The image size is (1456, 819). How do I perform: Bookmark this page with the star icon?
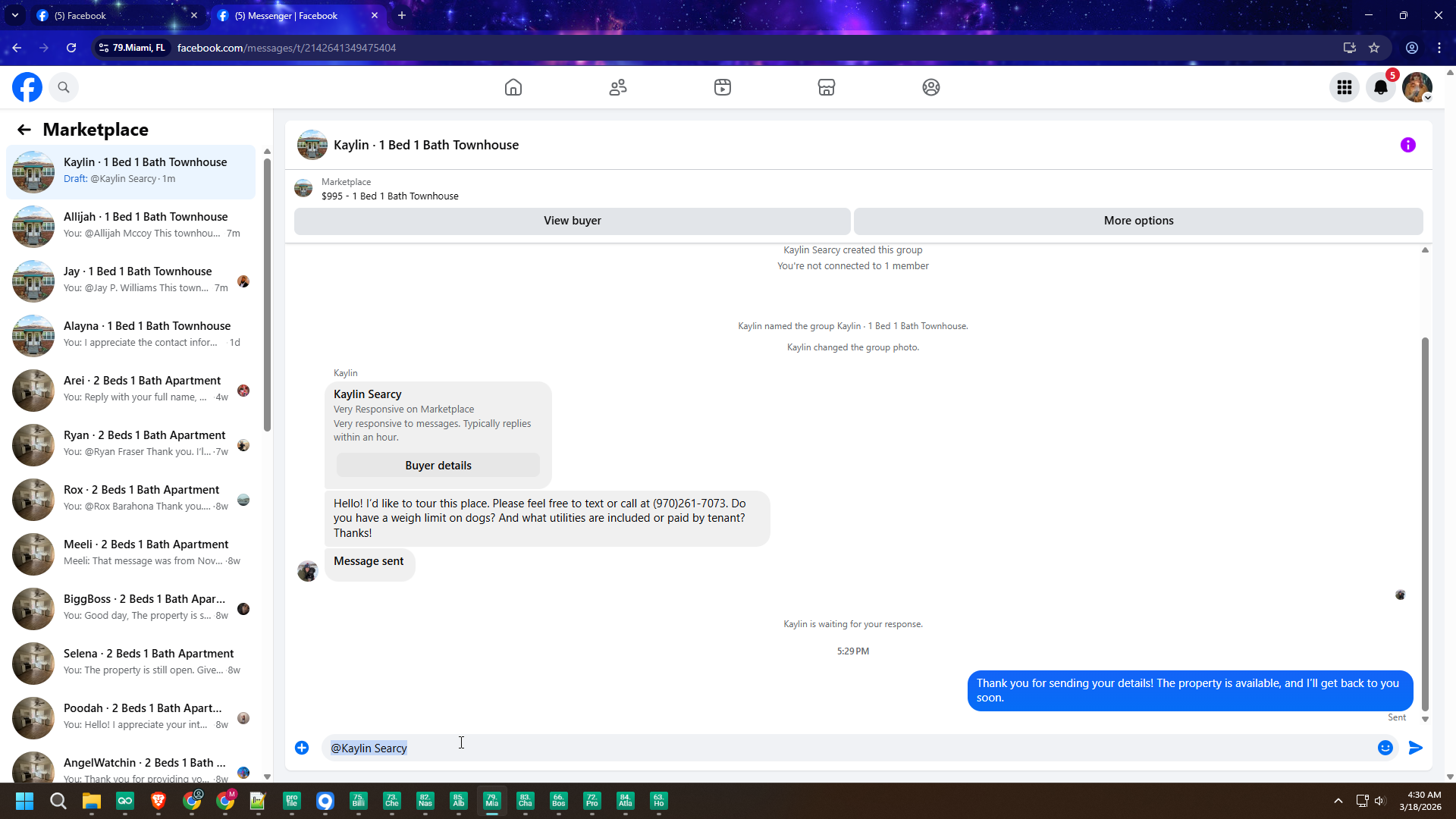tap(1374, 48)
